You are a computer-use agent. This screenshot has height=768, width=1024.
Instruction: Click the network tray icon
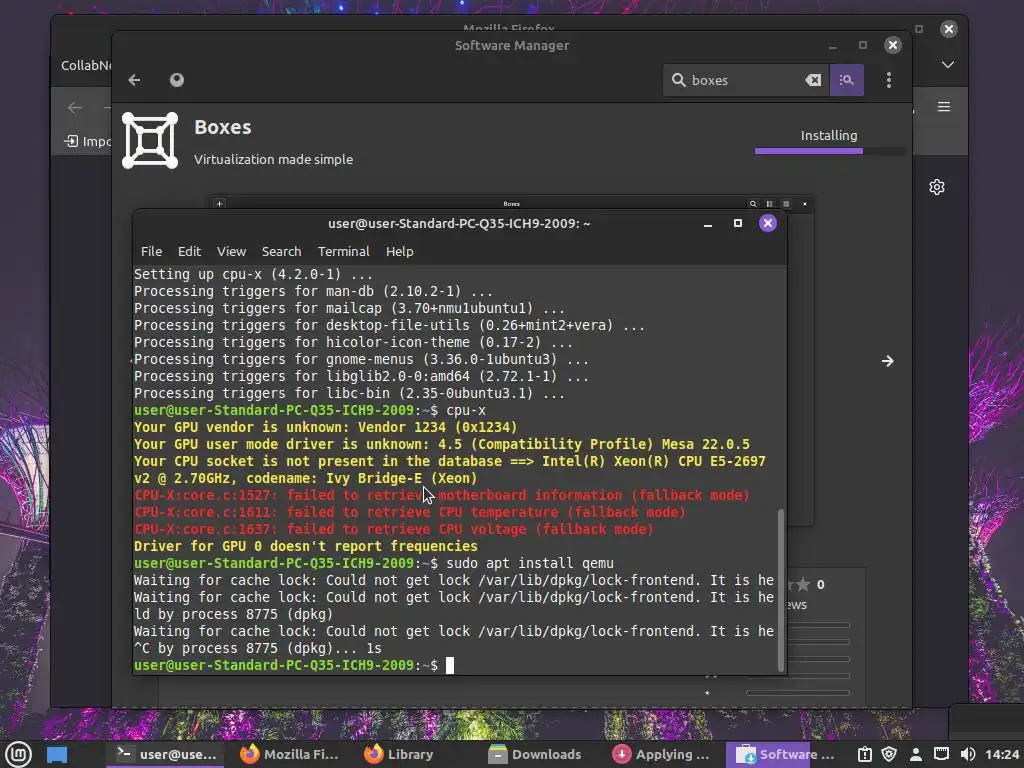tap(941, 754)
